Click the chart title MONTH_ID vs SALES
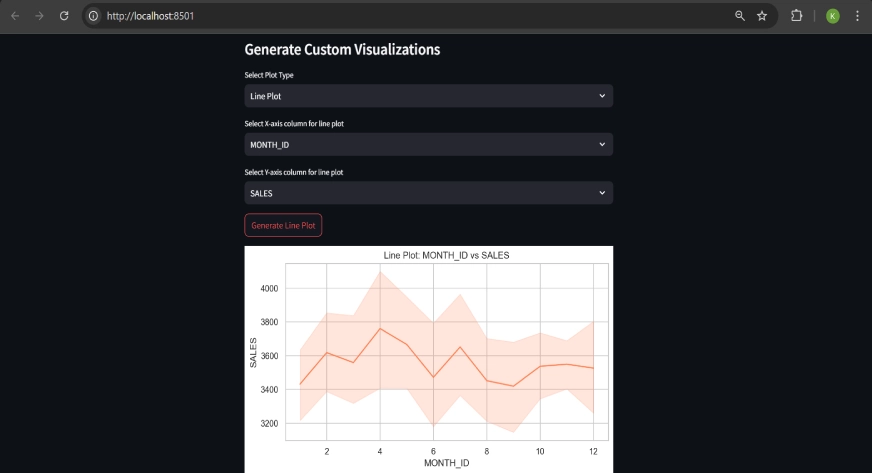 click(446, 256)
